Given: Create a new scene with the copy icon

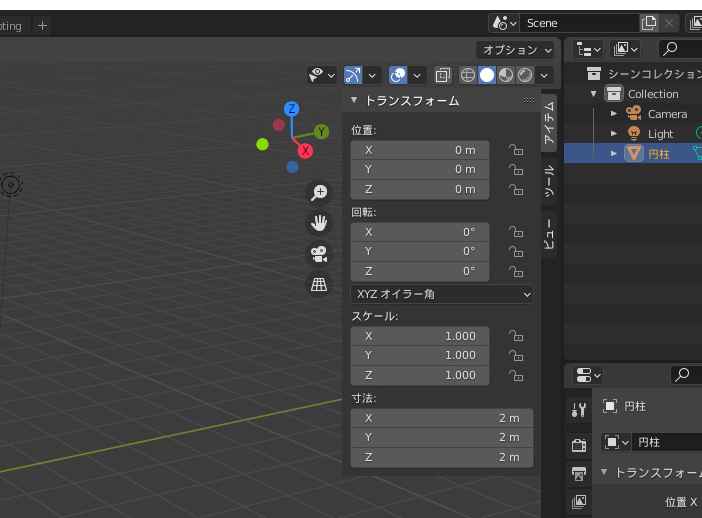Looking at the screenshot, I should (649, 23).
